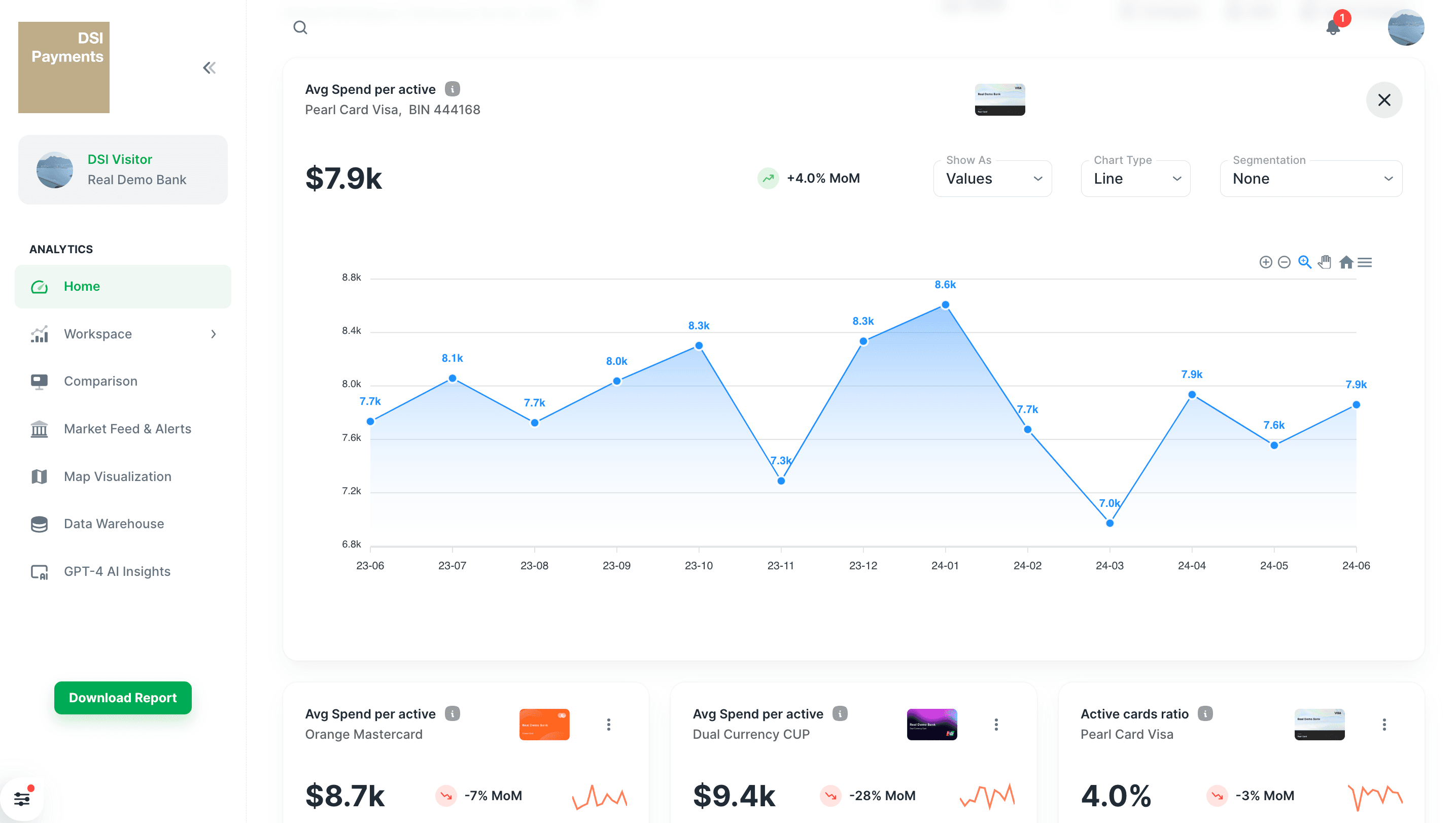Open notifications bell icon
This screenshot has height=823, width=1456.
[x=1333, y=27]
